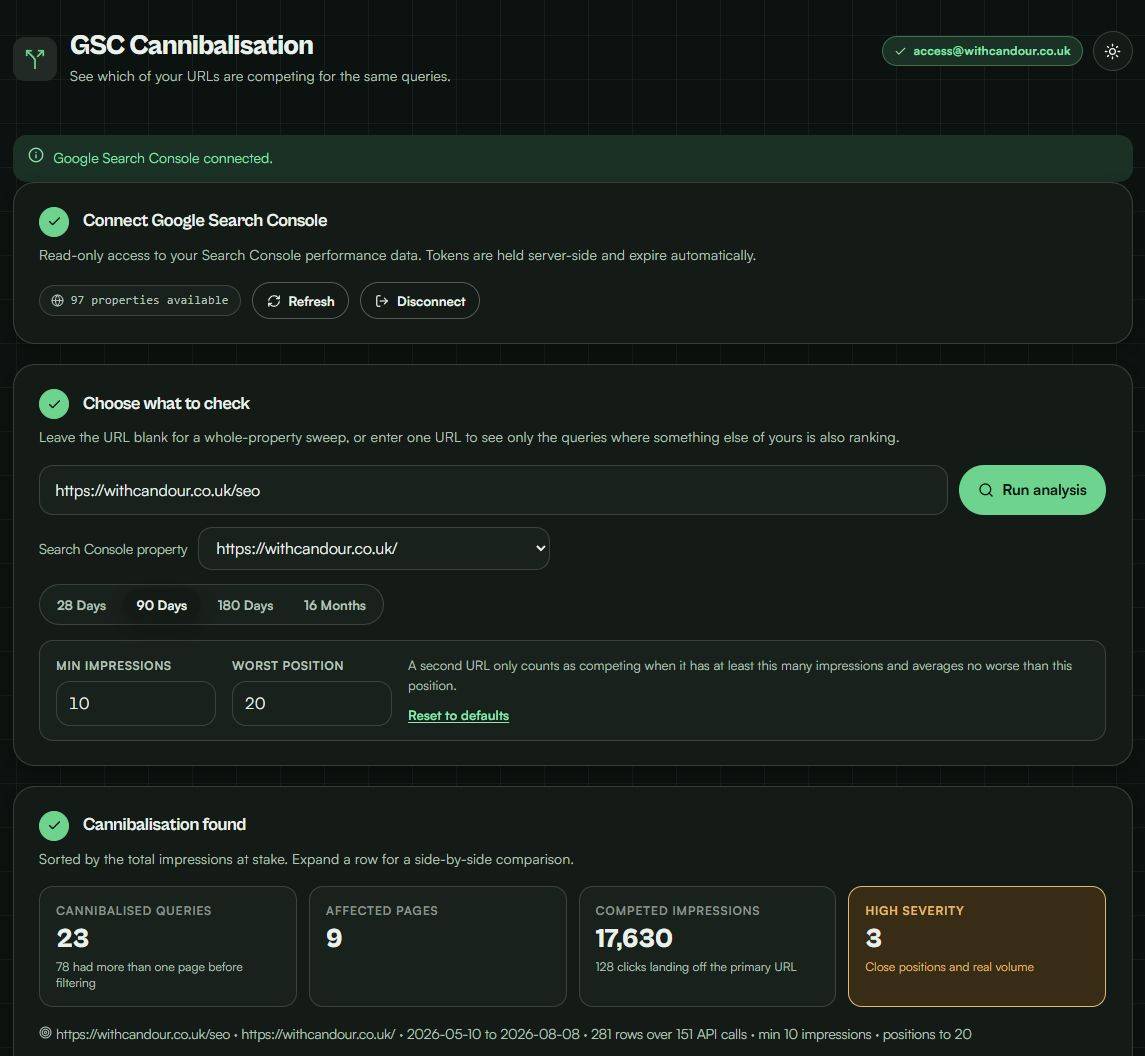Select the 90 Days range
Viewport: 1145px width, 1056px height.
(x=161, y=605)
